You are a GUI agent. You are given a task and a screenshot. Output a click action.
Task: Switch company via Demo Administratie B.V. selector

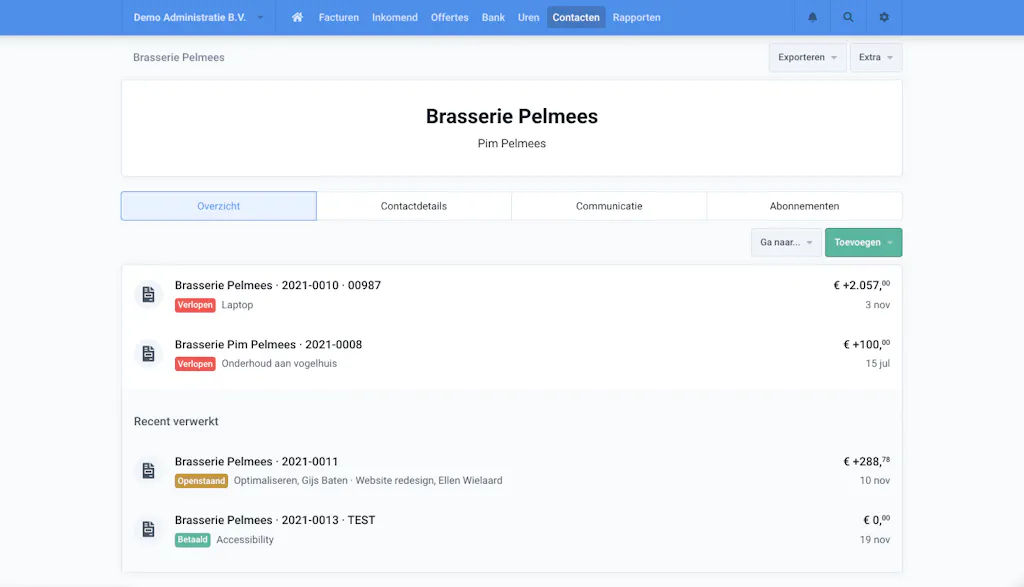pyautogui.click(x=198, y=18)
